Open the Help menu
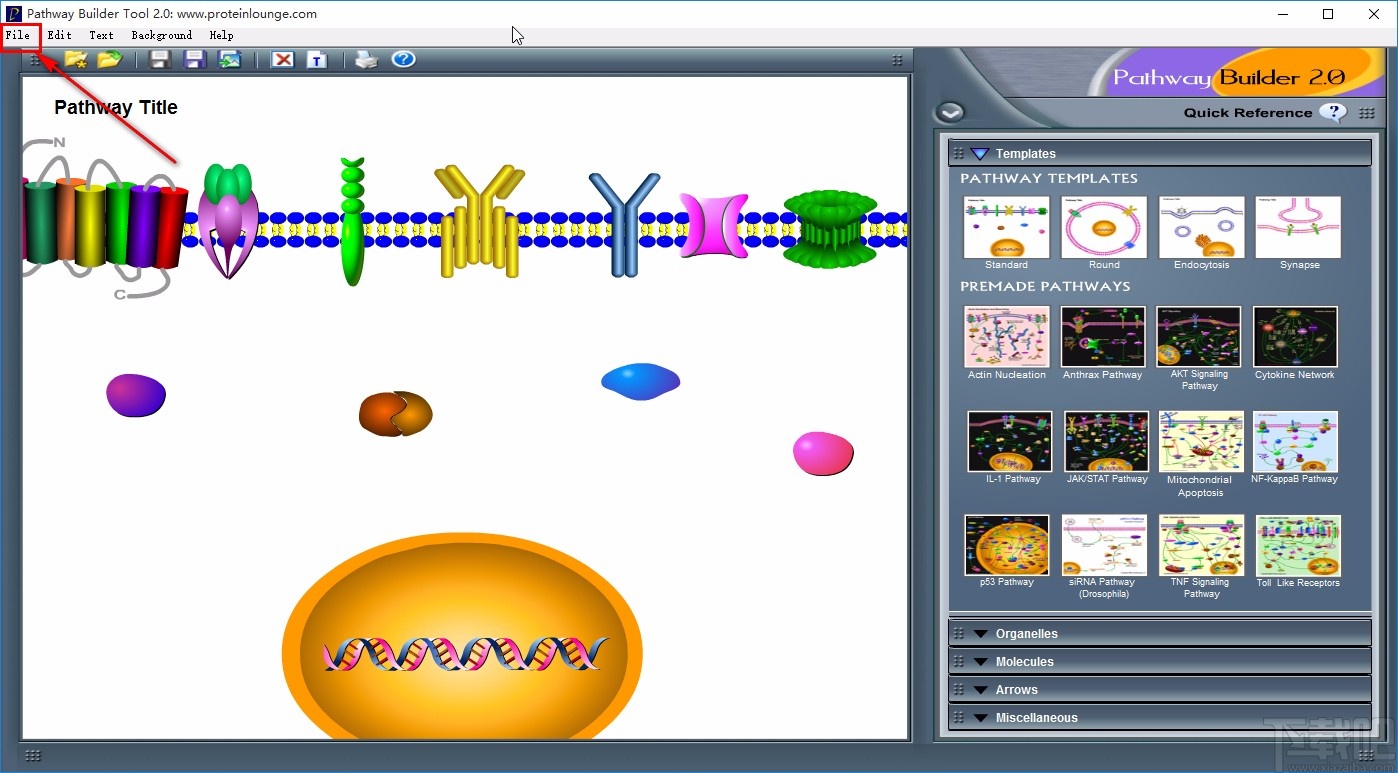 coord(221,36)
